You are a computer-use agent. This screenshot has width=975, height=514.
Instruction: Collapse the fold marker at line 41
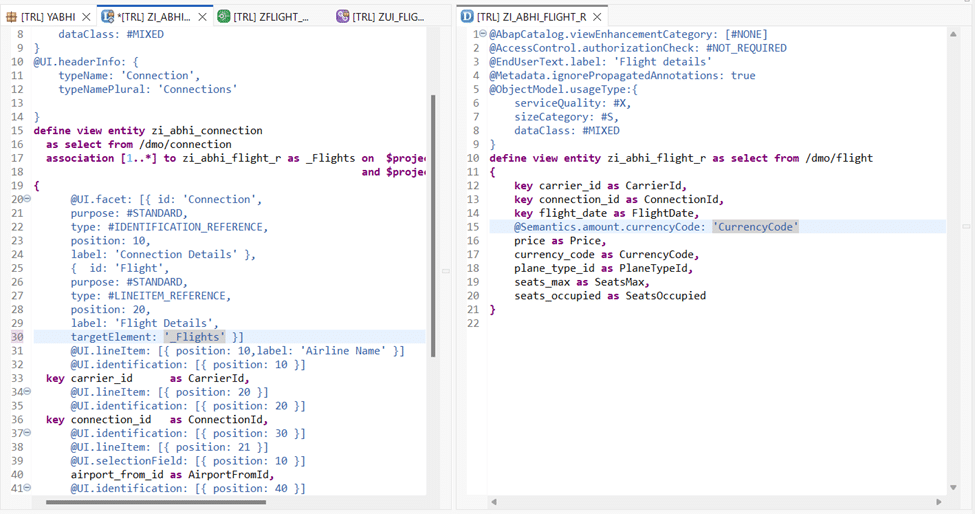[28, 489]
